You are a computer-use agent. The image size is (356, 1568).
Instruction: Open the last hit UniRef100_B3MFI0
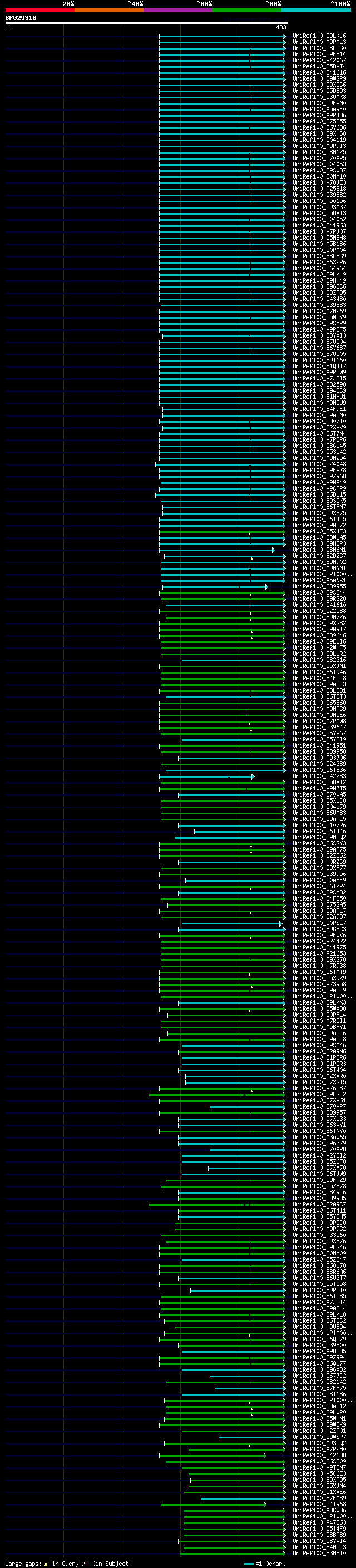[319, 1554]
